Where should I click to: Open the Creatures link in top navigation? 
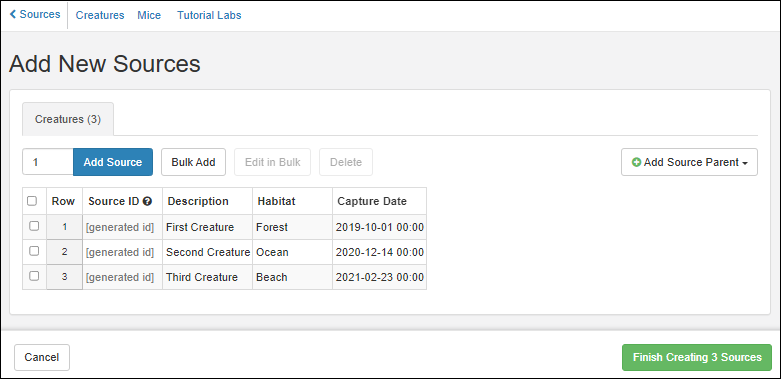click(x=100, y=15)
